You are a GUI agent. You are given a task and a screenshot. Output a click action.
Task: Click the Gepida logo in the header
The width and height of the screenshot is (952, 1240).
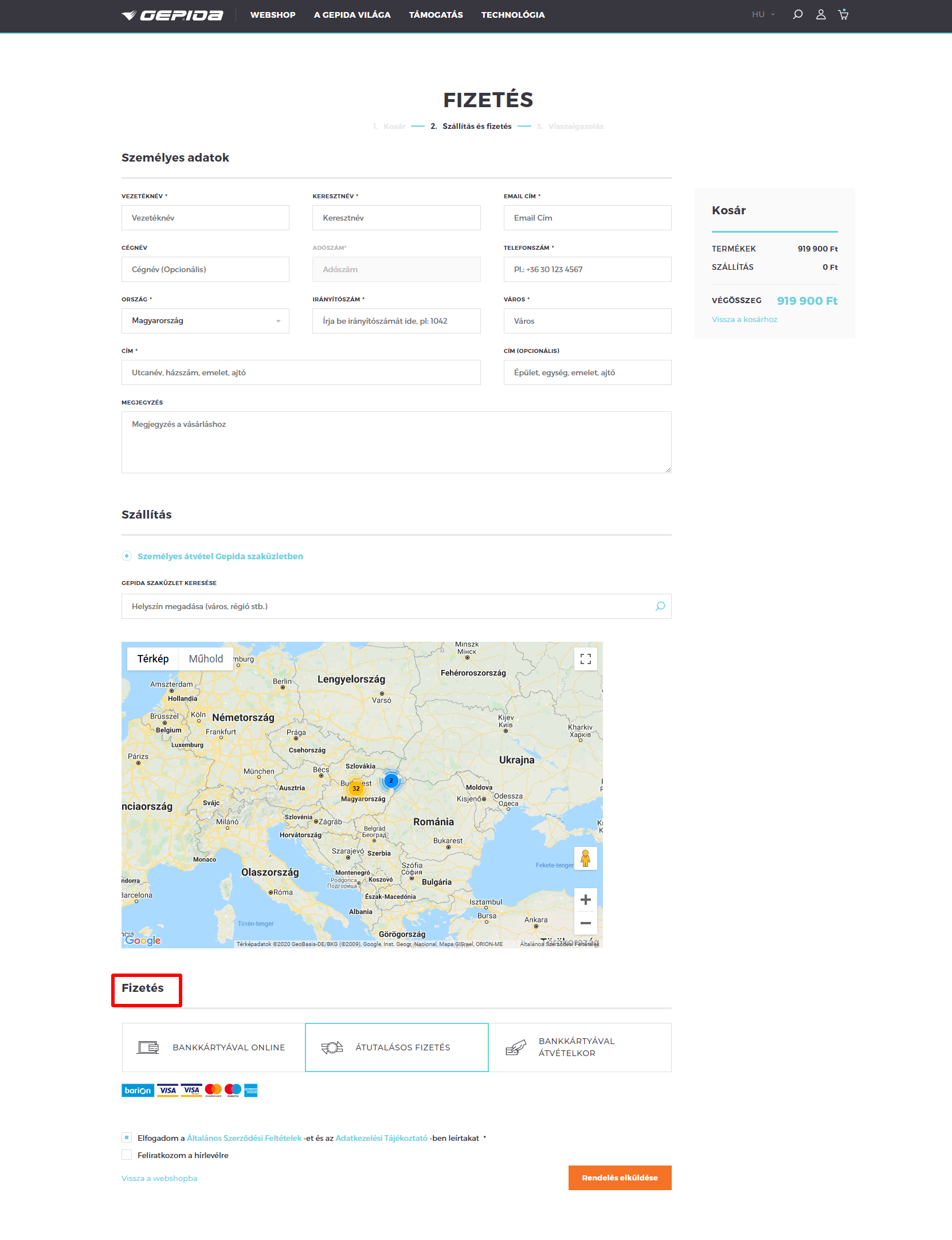click(172, 15)
